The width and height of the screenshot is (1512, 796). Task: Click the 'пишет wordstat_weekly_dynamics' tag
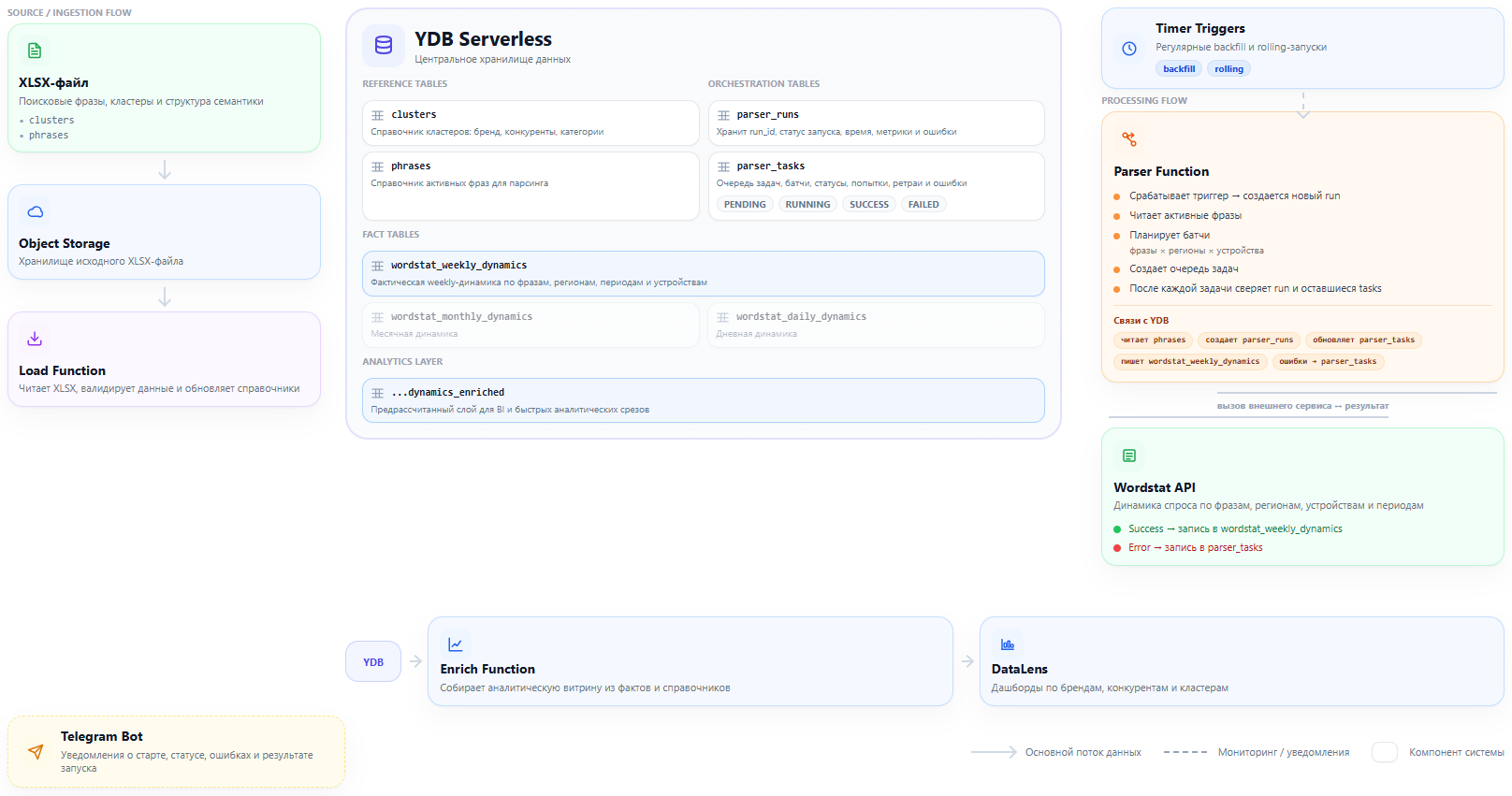tap(1190, 361)
